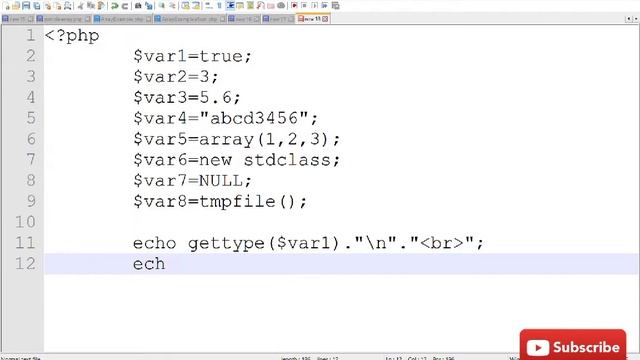Toggle the Function List panel icon
The height and width of the screenshot is (360, 640).
[260, 6]
